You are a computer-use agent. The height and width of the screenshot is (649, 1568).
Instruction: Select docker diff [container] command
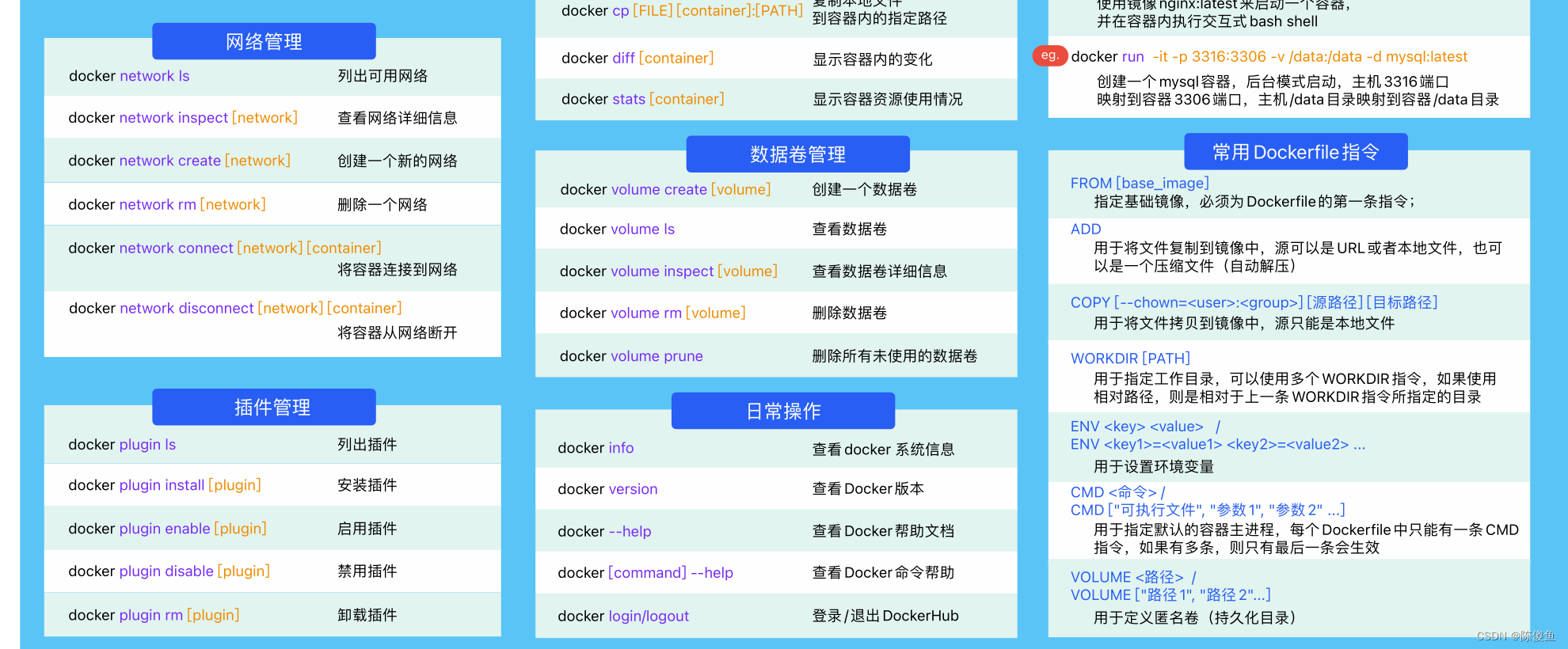(637, 59)
